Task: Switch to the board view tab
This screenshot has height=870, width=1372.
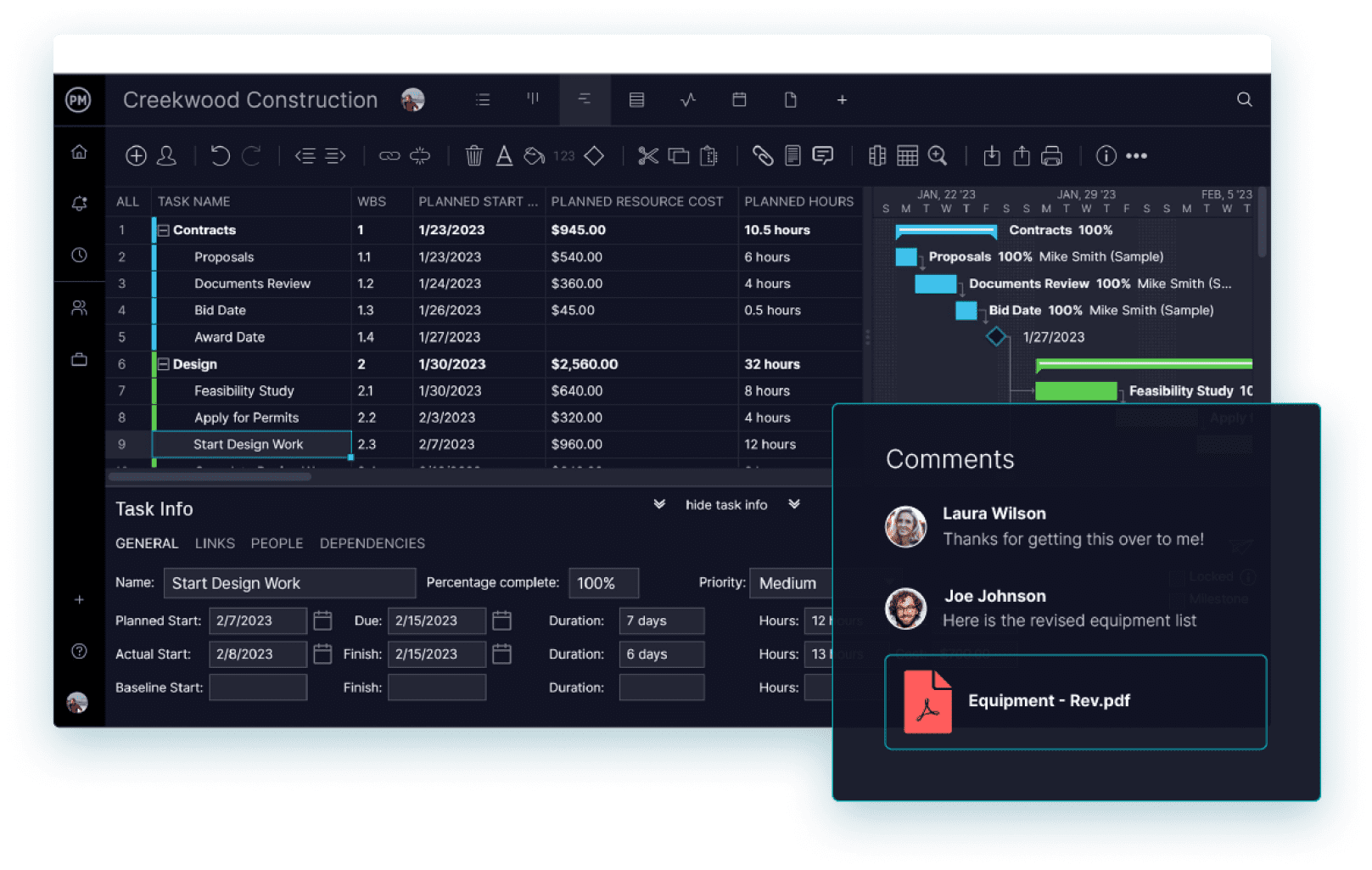Action: 533,98
